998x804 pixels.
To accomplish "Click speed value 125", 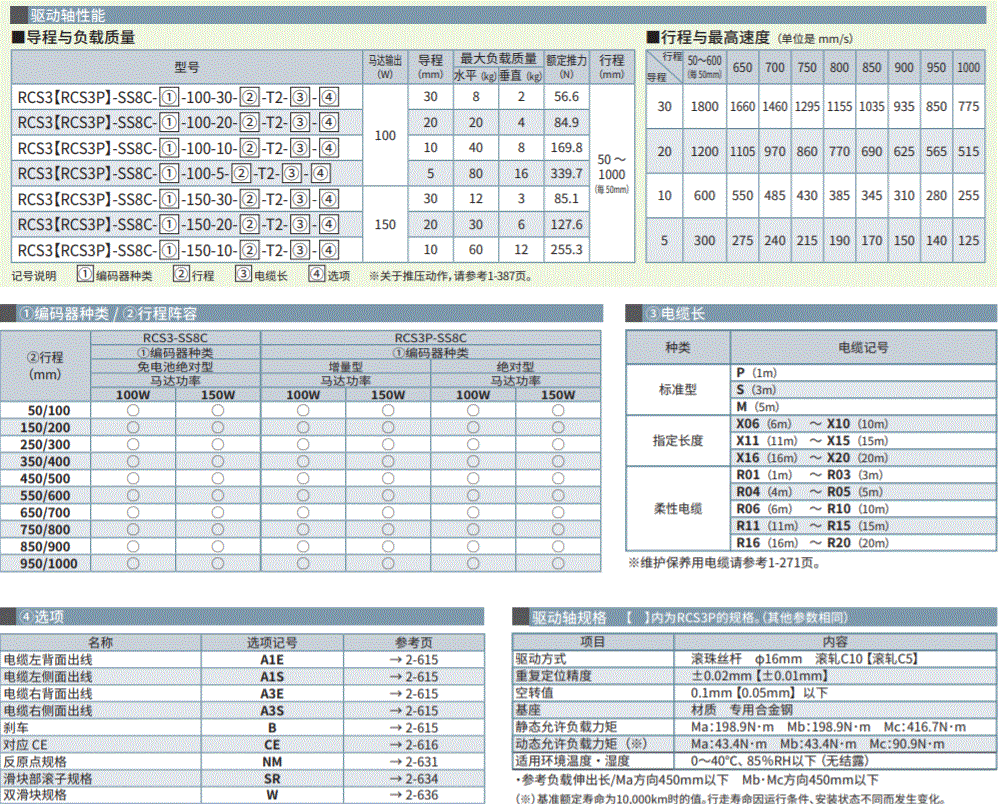I will pyautogui.click(x=968, y=241).
